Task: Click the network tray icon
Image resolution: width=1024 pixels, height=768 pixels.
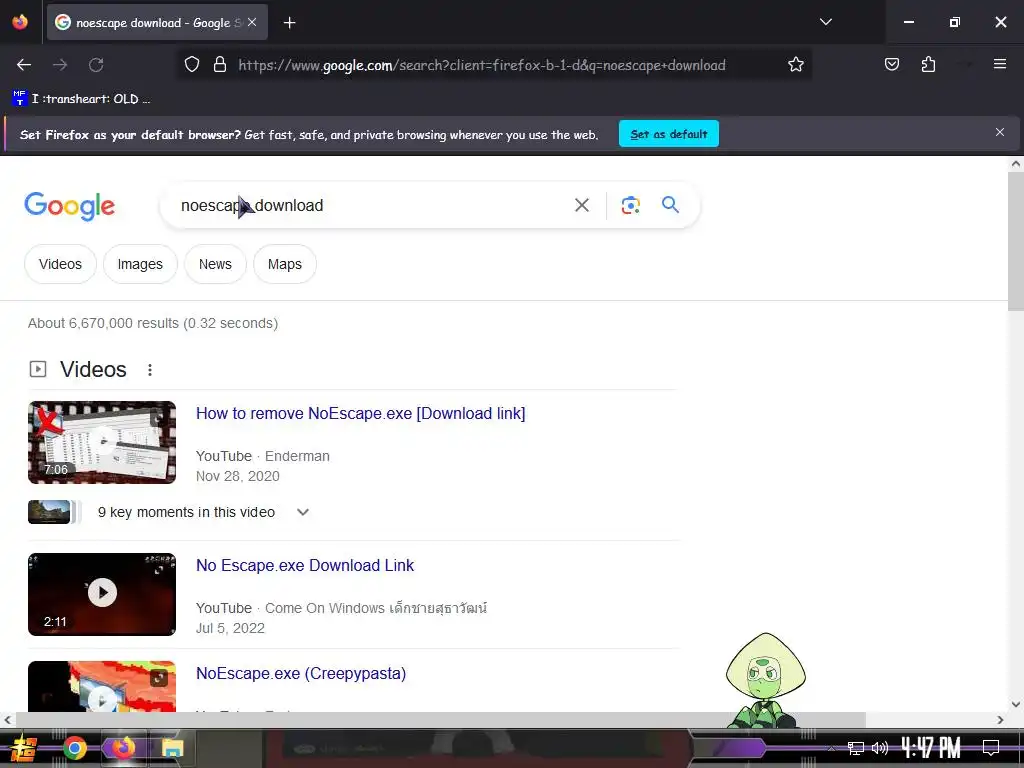Action: 856,748
